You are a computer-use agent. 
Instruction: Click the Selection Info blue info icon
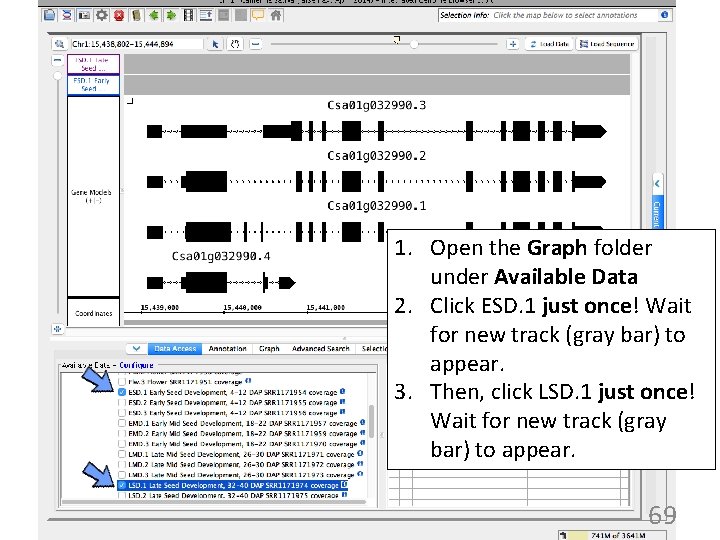[664, 15]
